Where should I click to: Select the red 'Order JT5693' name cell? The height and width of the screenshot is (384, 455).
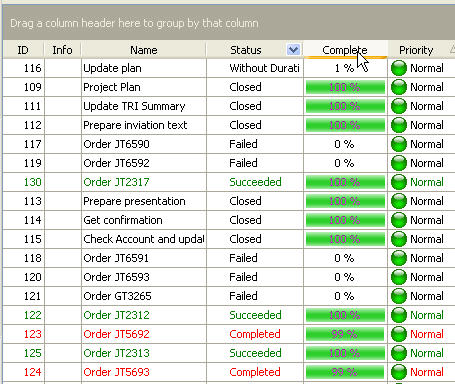pyautogui.click(x=144, y=372)
